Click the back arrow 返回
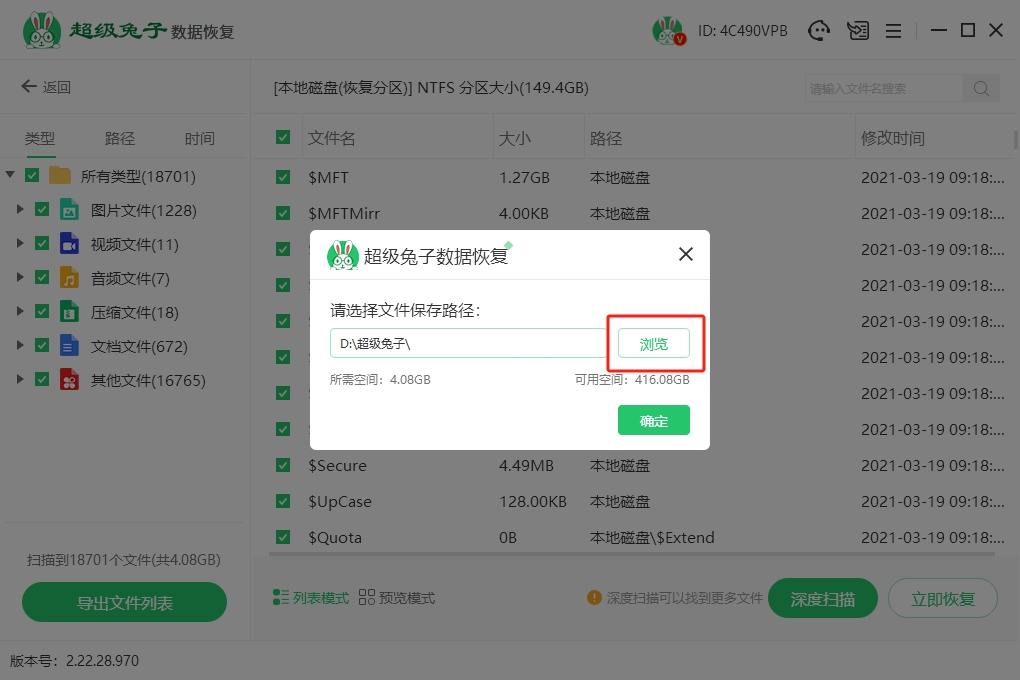 click(46, 87)
